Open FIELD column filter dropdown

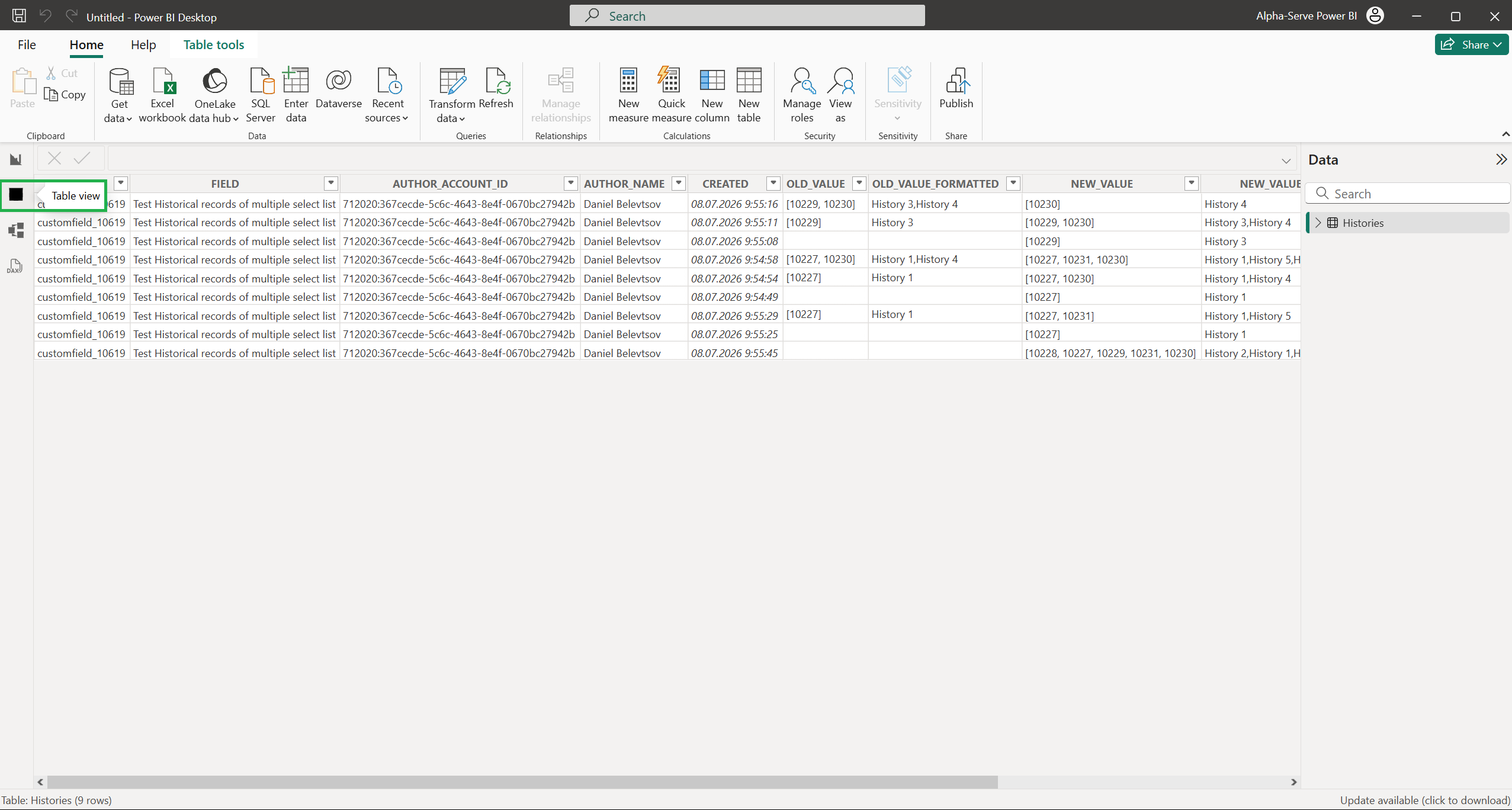pyautogui.click(x=331, y=184)
